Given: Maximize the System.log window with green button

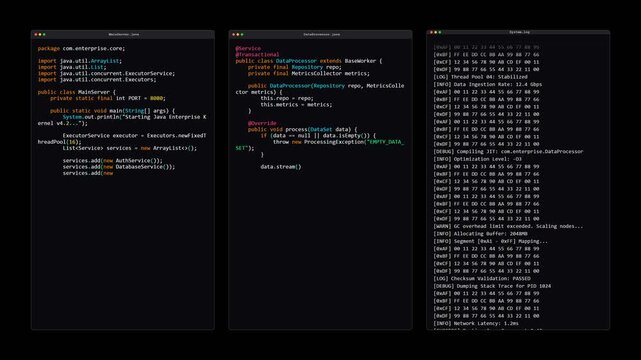Looking at the screenshot, I should [440, 32].
